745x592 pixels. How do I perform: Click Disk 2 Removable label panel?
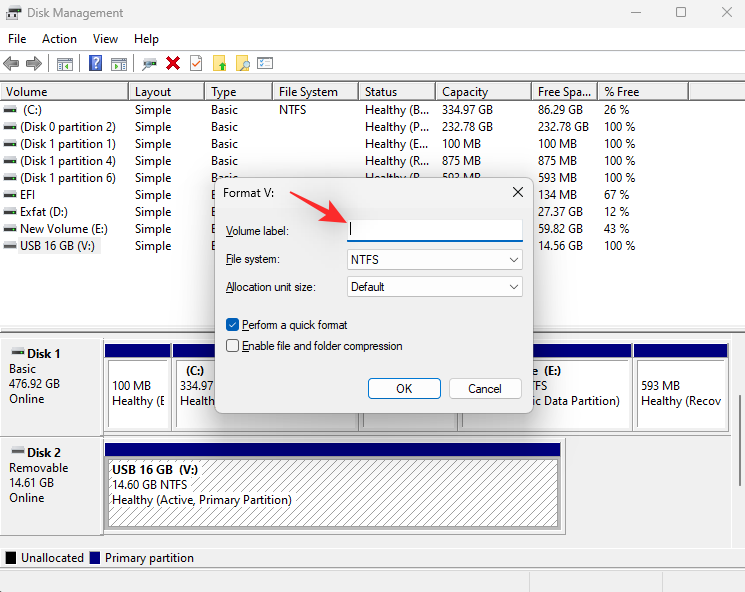coord(52,486)
